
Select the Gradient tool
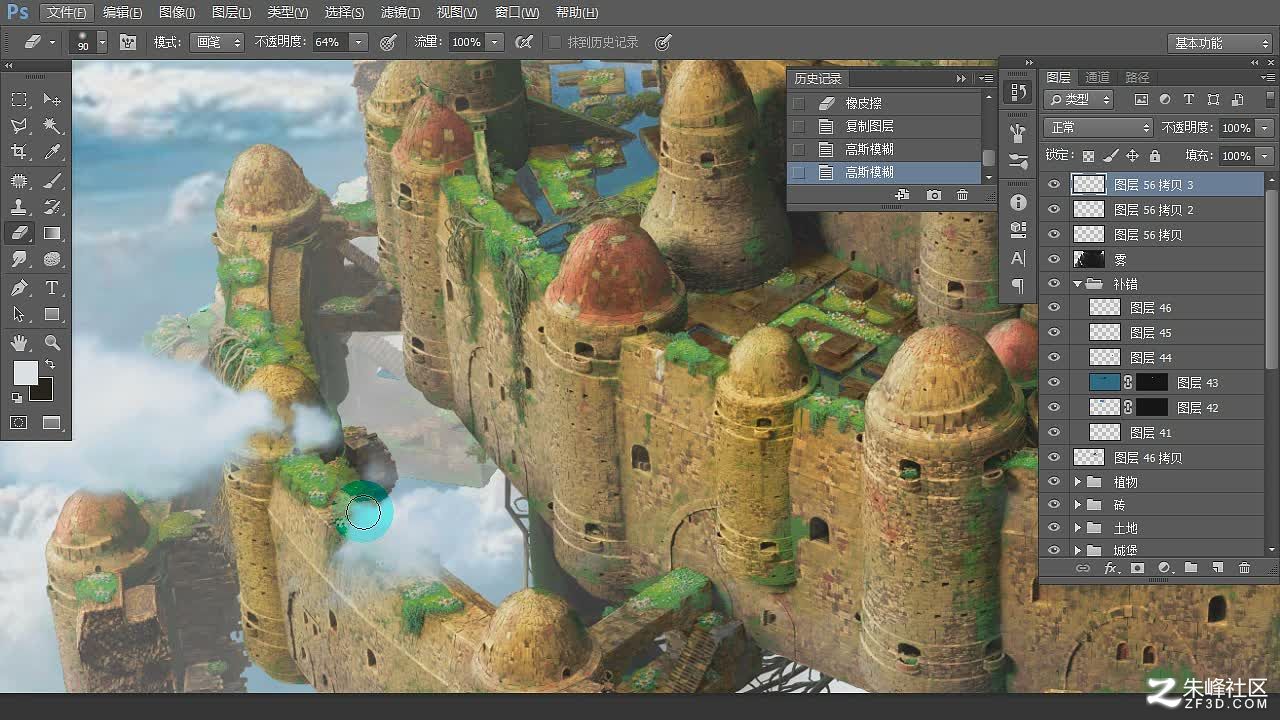[x=52, y=234]
